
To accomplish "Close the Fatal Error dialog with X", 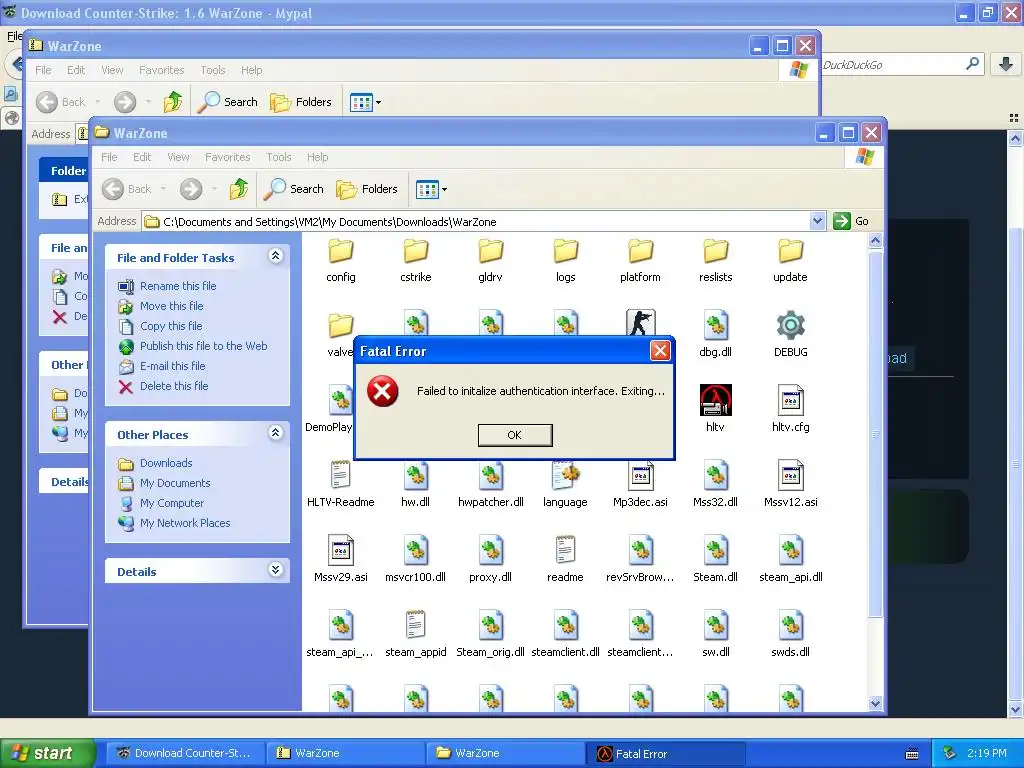I will [x=660, y=351].
